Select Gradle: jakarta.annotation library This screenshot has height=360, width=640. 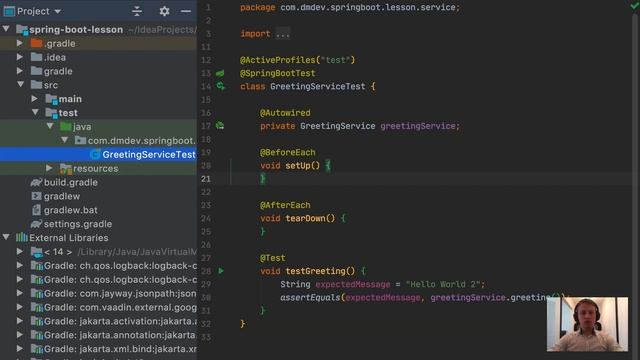(x=120, y=335)
